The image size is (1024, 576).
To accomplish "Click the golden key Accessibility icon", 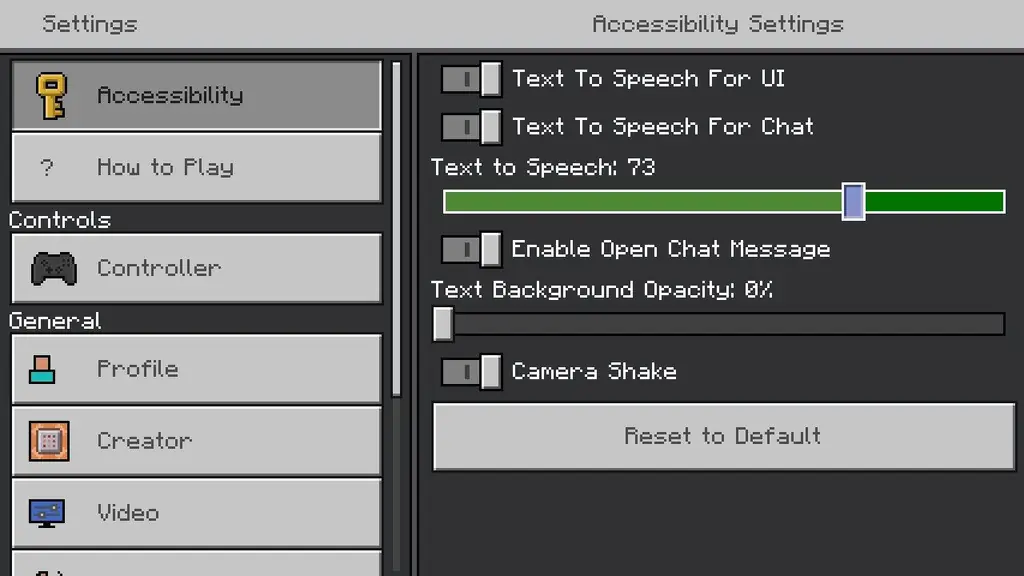I will (x=52, y=96).
